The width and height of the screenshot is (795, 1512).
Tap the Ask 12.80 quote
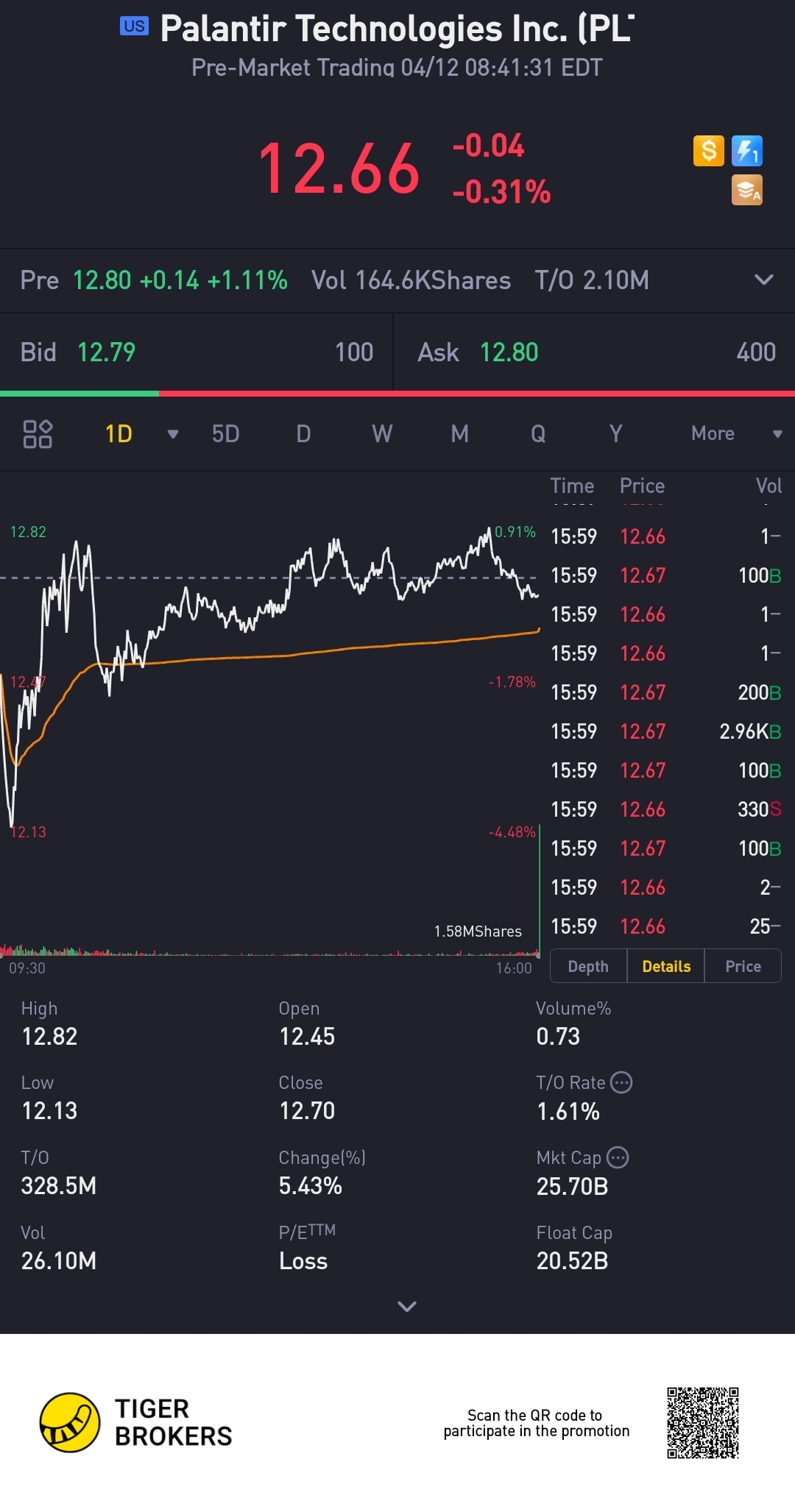click(x=595, y=352)
